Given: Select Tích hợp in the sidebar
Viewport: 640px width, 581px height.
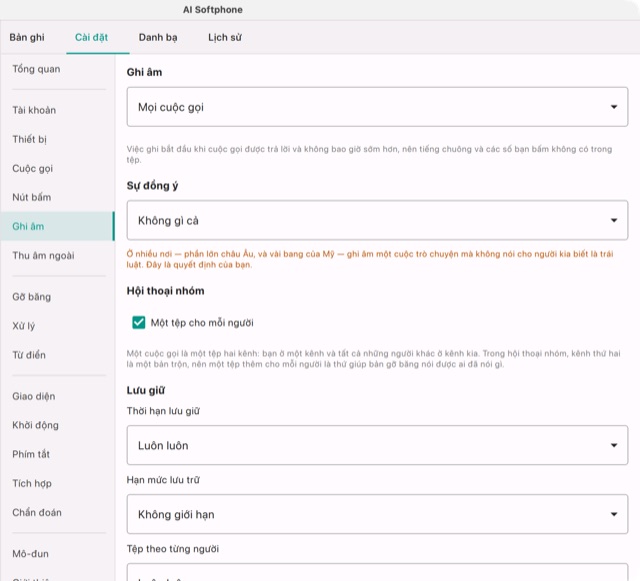Looking at the screenshot, I should [x=58, y=483].
